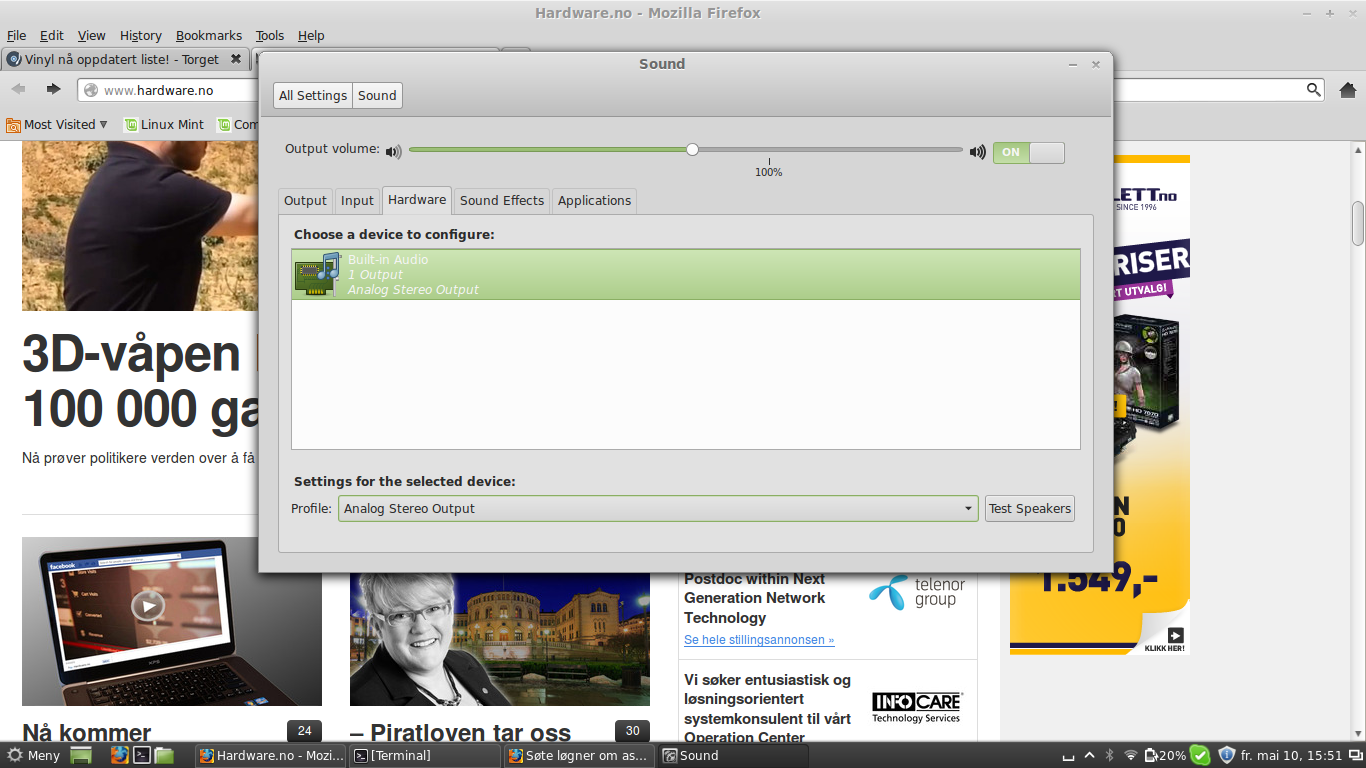Expand Most Visited bookmarks dropdown

[57, 124]
